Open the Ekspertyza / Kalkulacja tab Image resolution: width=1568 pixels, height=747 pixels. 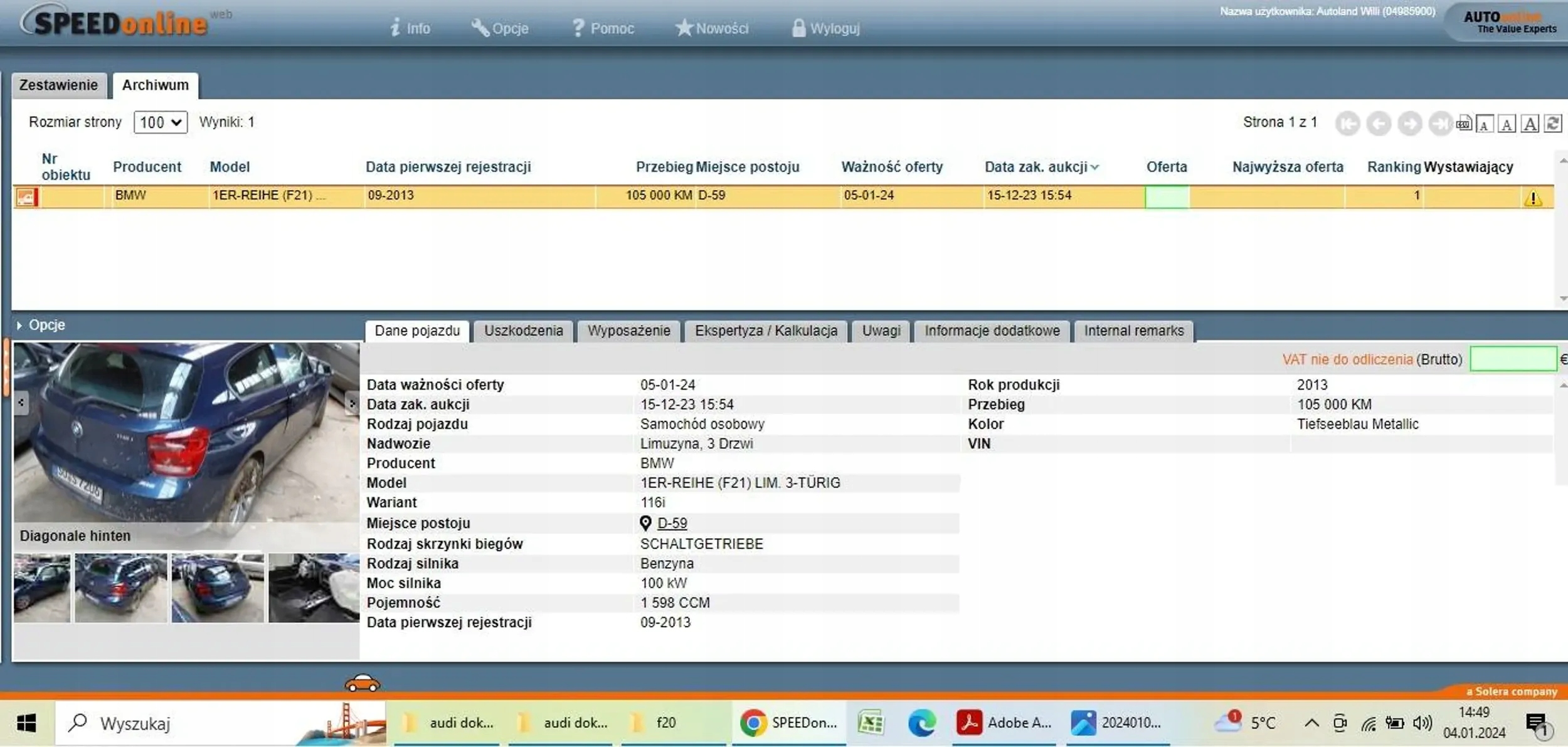(x=766, y=331)
